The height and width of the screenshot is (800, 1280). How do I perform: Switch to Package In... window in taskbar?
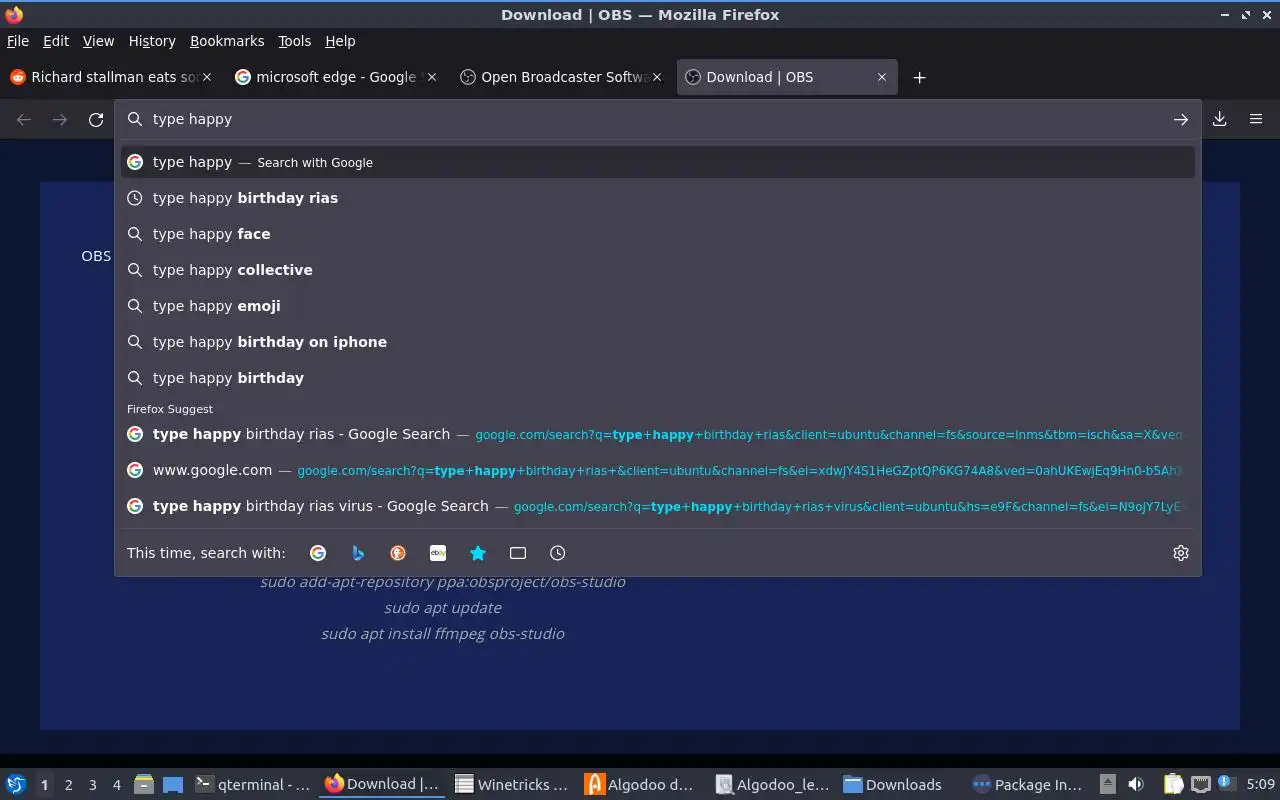click(x=1030, y=785)
